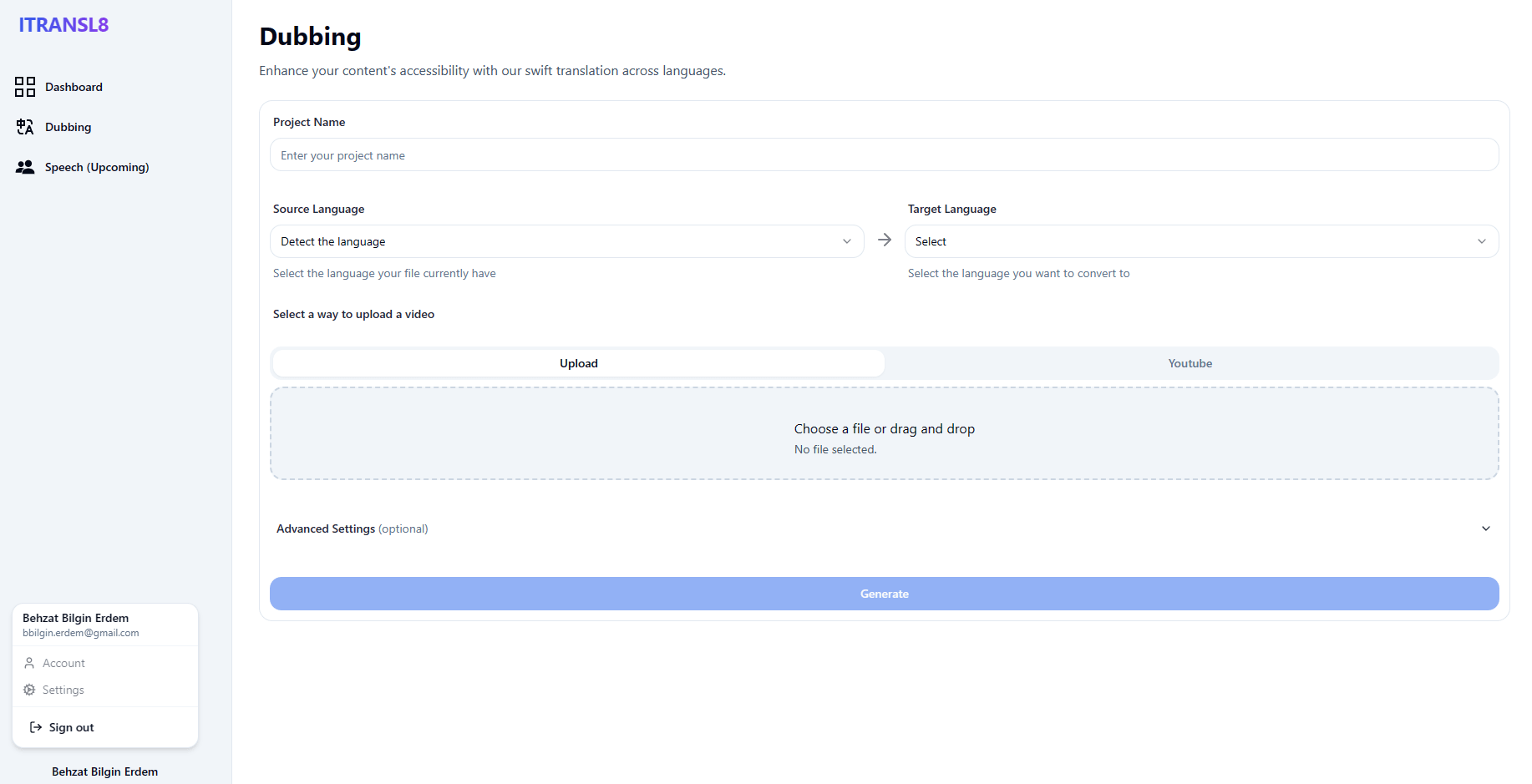
Task: Focus the Project Name input field
Action: [884, 155]
